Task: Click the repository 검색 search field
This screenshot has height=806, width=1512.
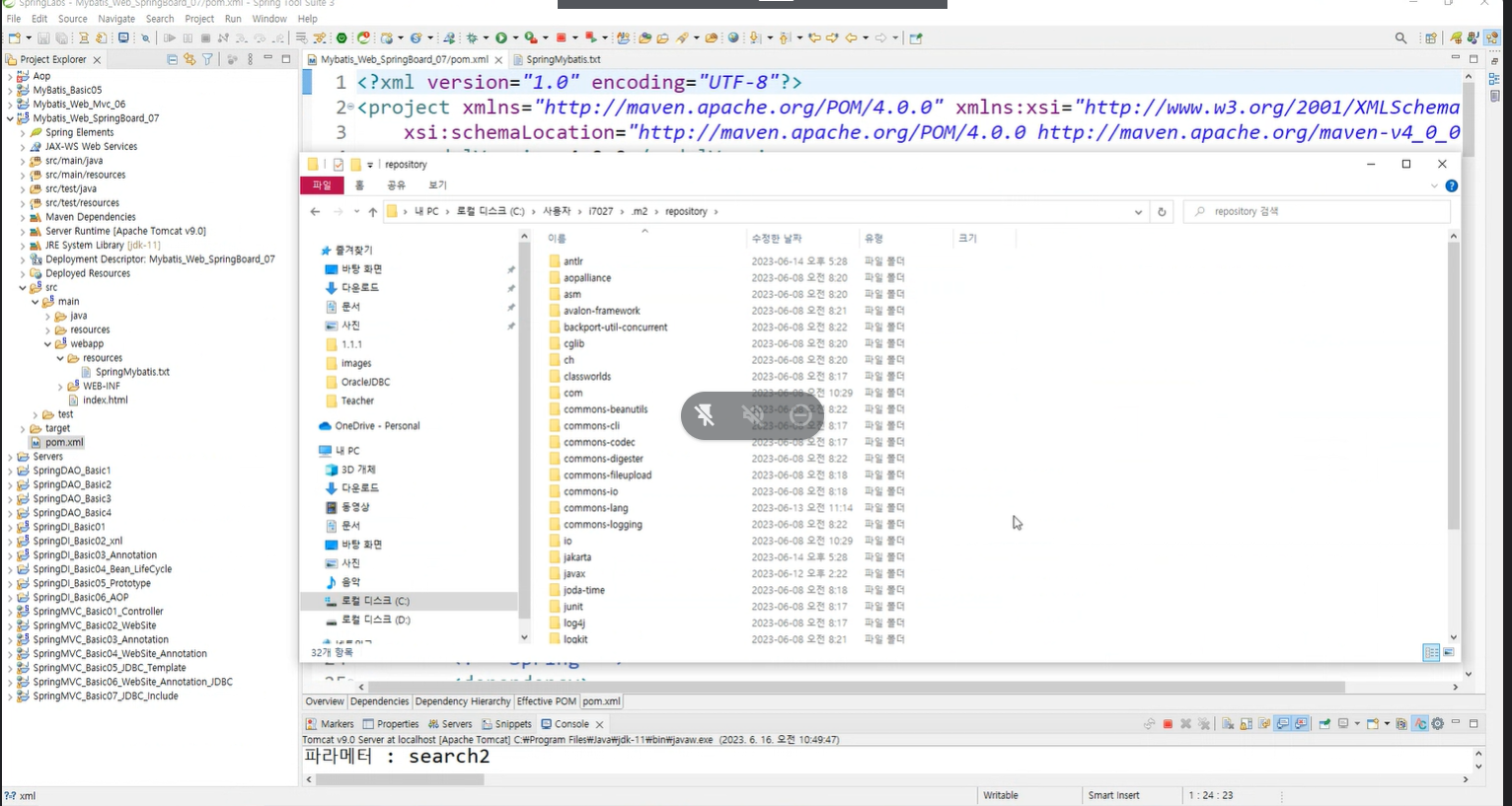Action: click(1318, 211)
